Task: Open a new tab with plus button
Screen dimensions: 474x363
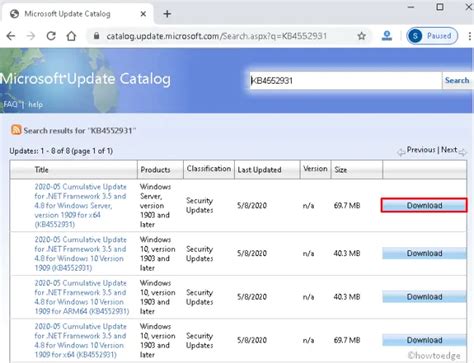Action: [x=167, y=14]
